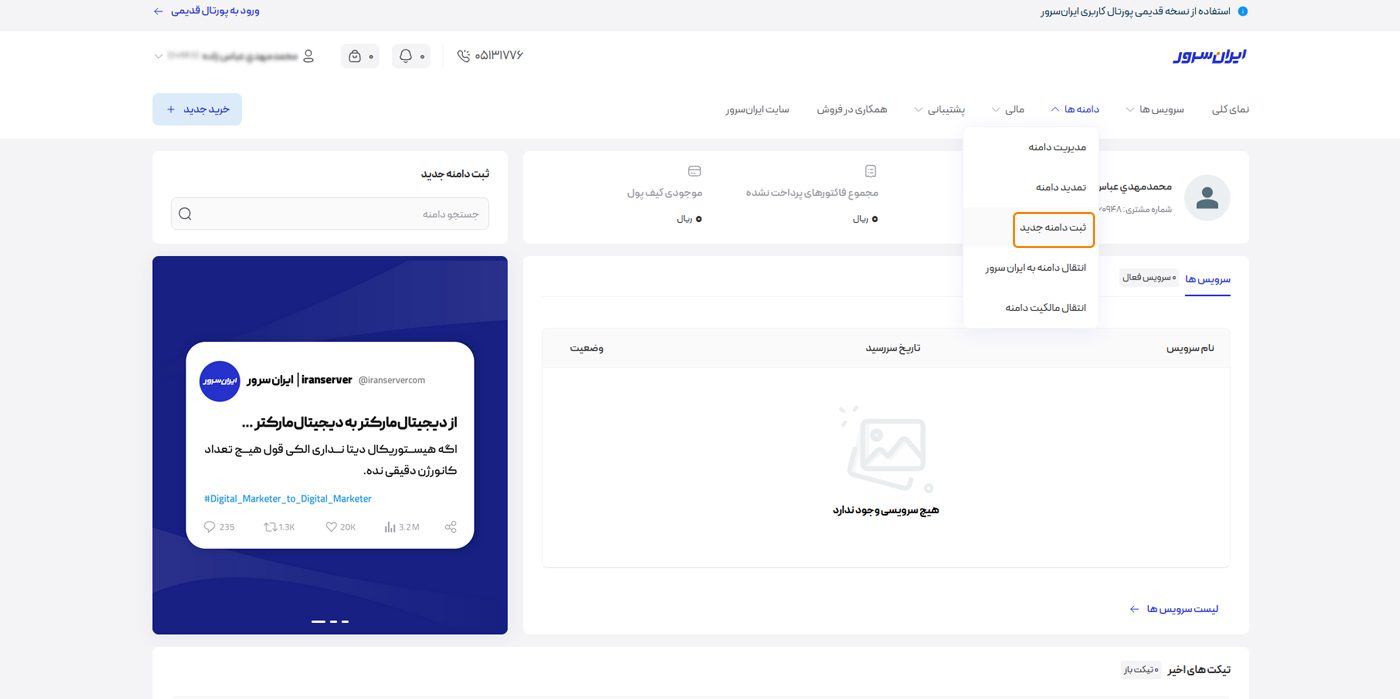Viewport: 1400px width, 699px height.
Task: Select انتقال مالکیت دامنه menu entry
Action: (1045, 308)
